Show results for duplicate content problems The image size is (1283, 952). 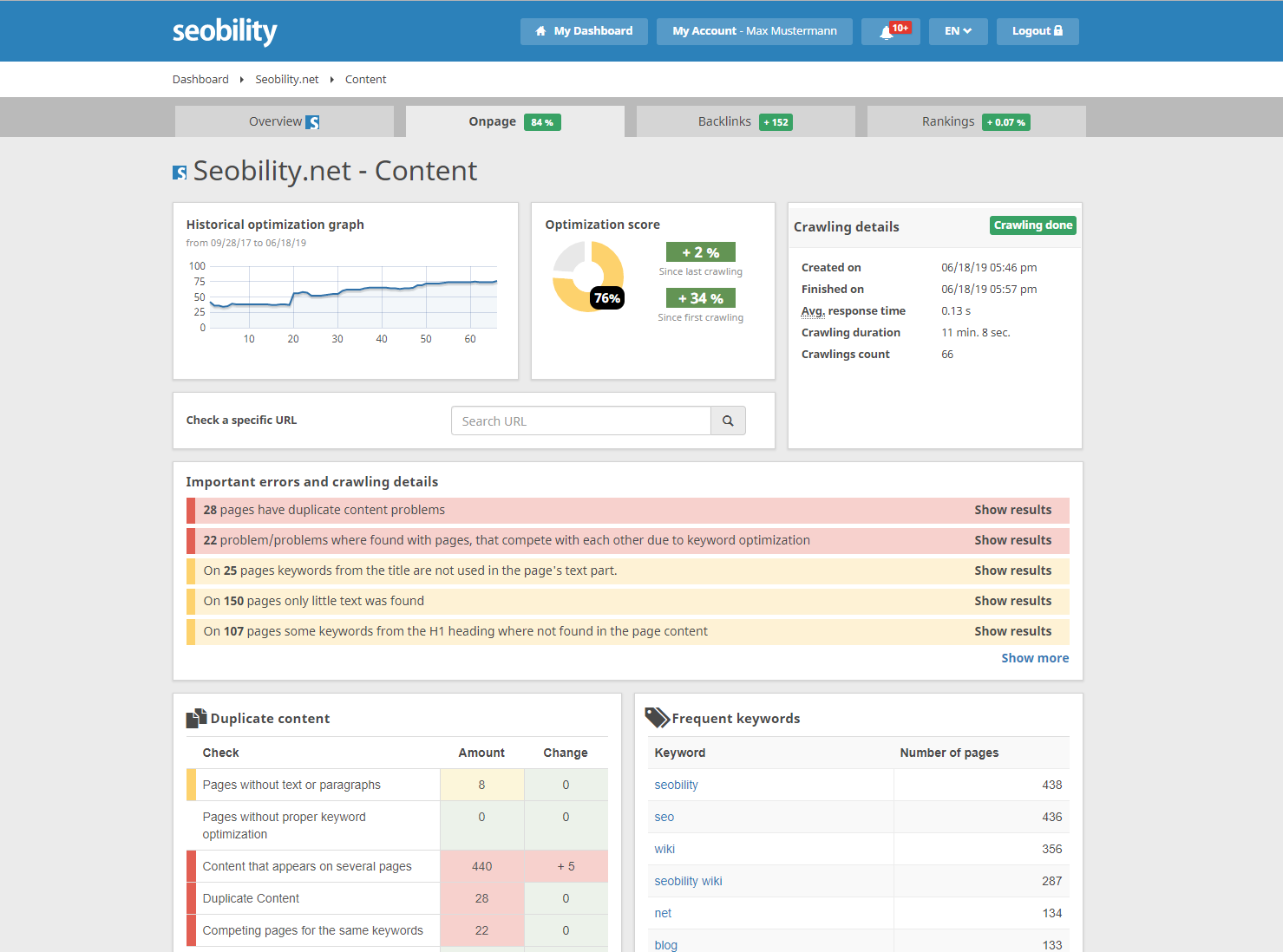click(x=1012, y=510)
